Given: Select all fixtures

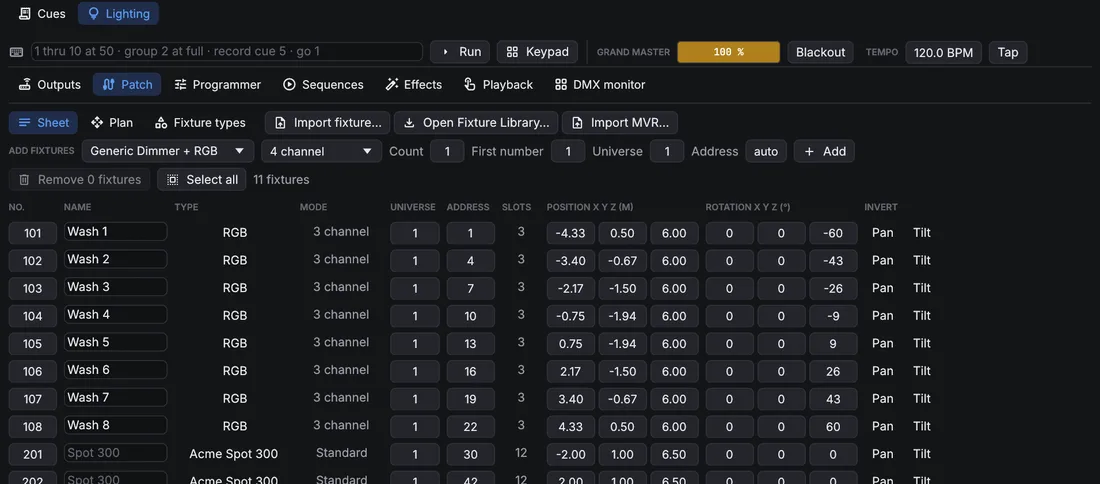Looking at the screenshot, I should pyautogui.click(x=202, y=180).
